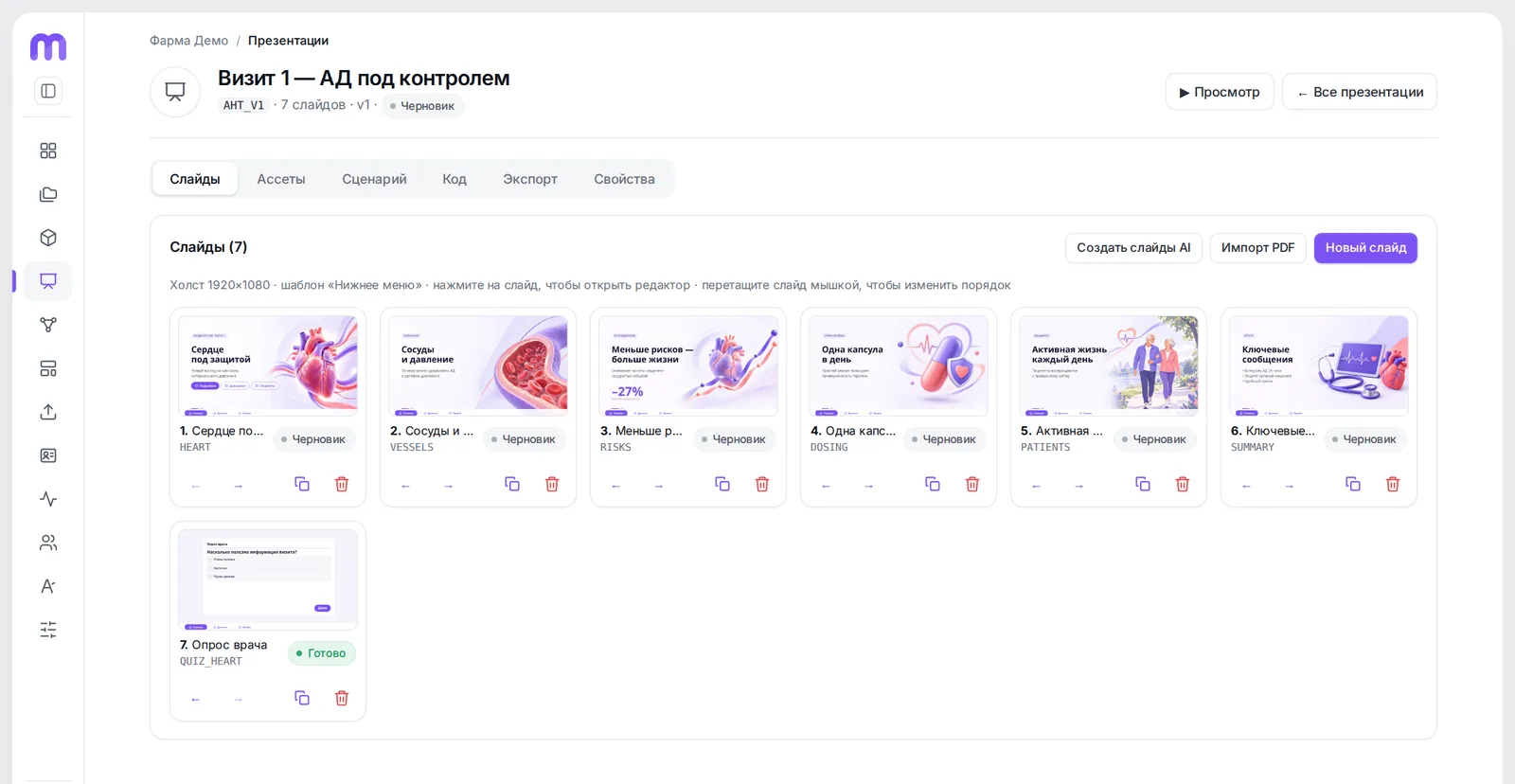The width and height of the screenshot is (1515, 784).
Task: Go to the Экспорт tab
Action: click(x=530, y=179)
